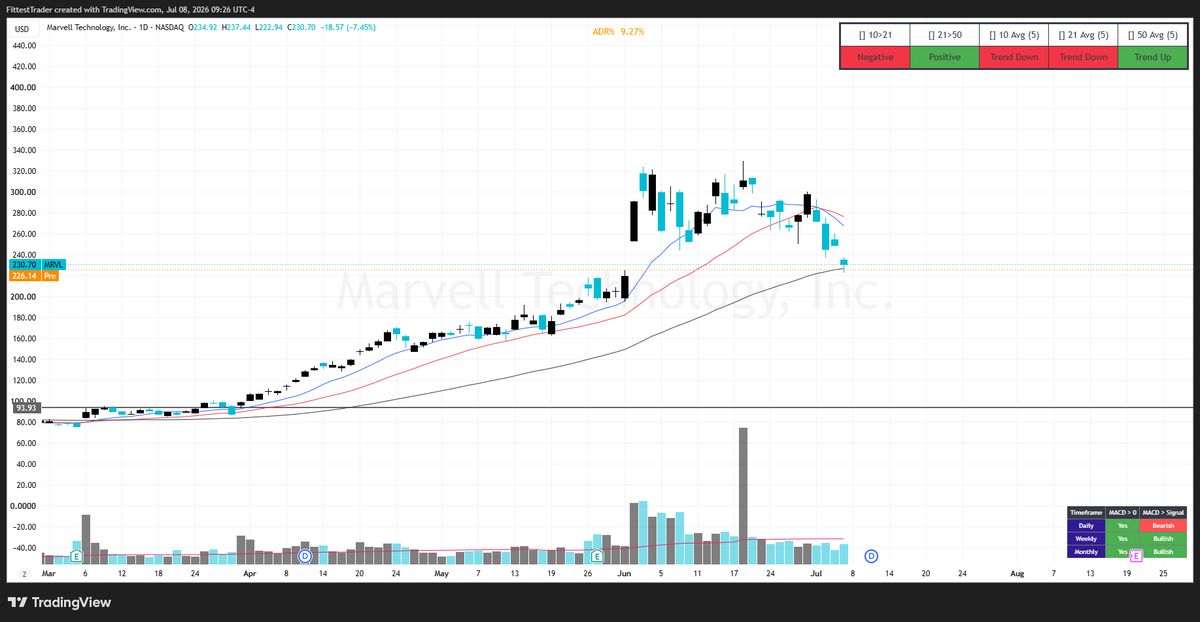
Task: Click the red 'Bearish' cell
Action: click(1163, 525)
